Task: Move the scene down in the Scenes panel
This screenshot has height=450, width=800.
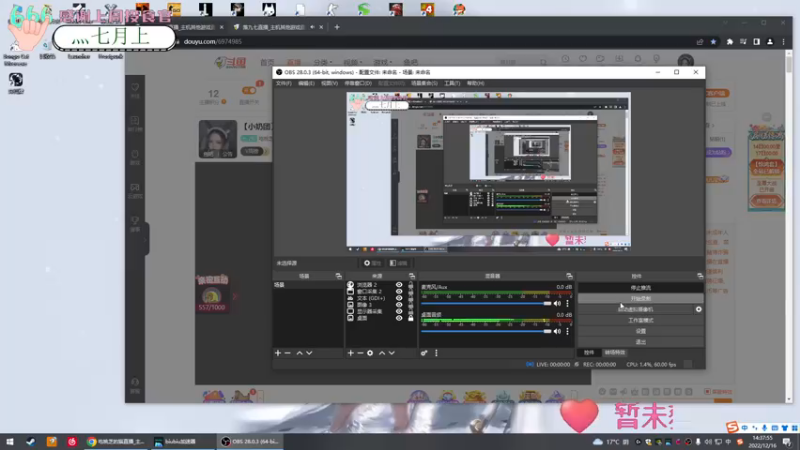Action: pos(309,353)
